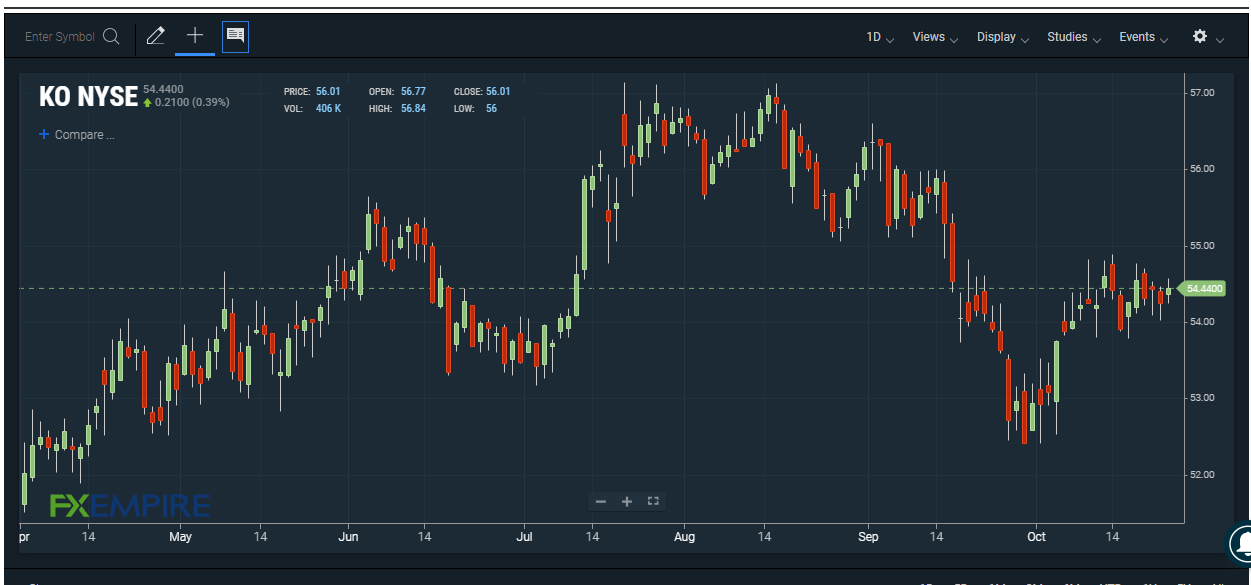Click the Oct date axis label
This screenshot has height=585, width=1251.
1036,538
